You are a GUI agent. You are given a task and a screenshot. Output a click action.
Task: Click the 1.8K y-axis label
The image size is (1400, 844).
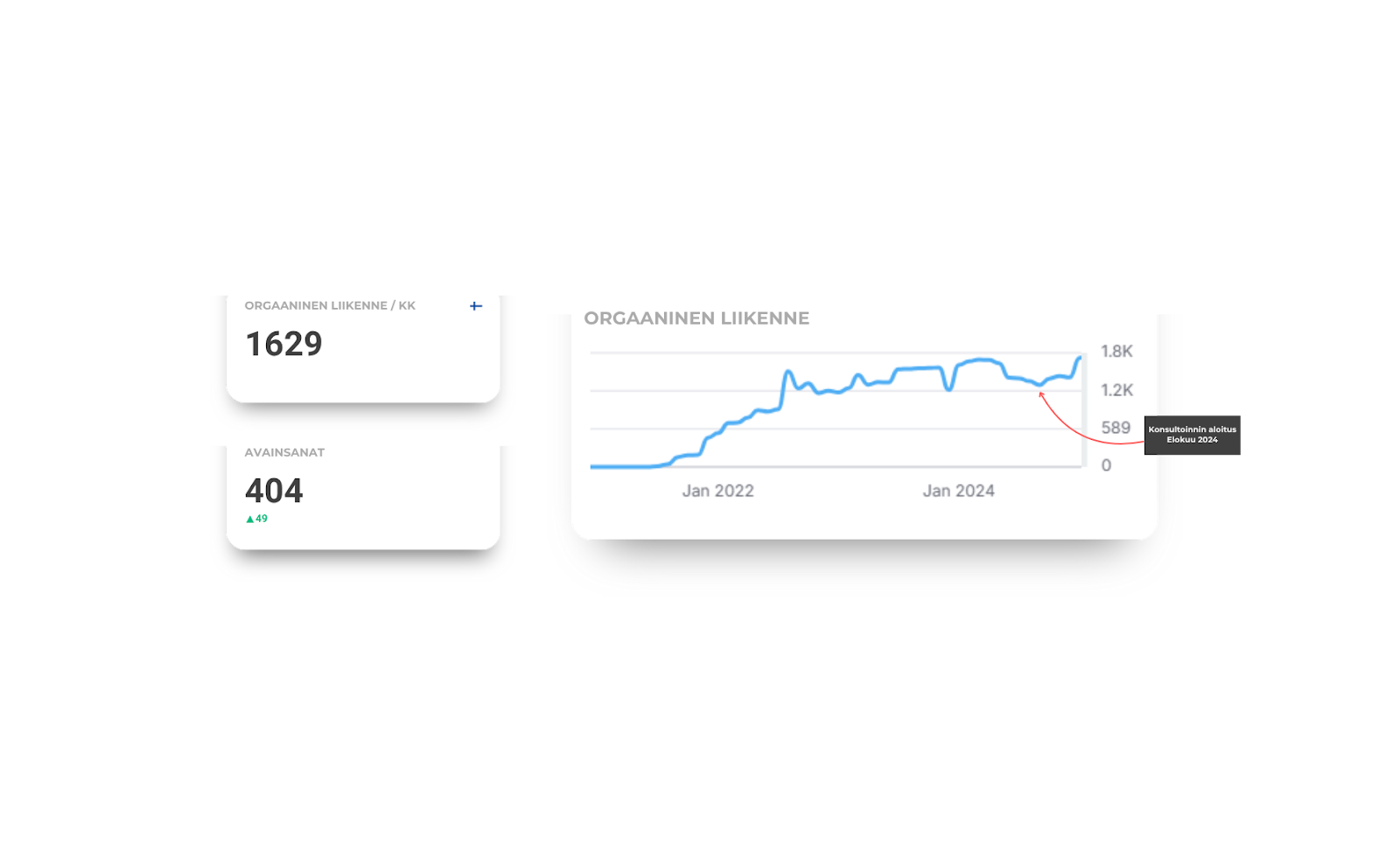[1116, 352]
